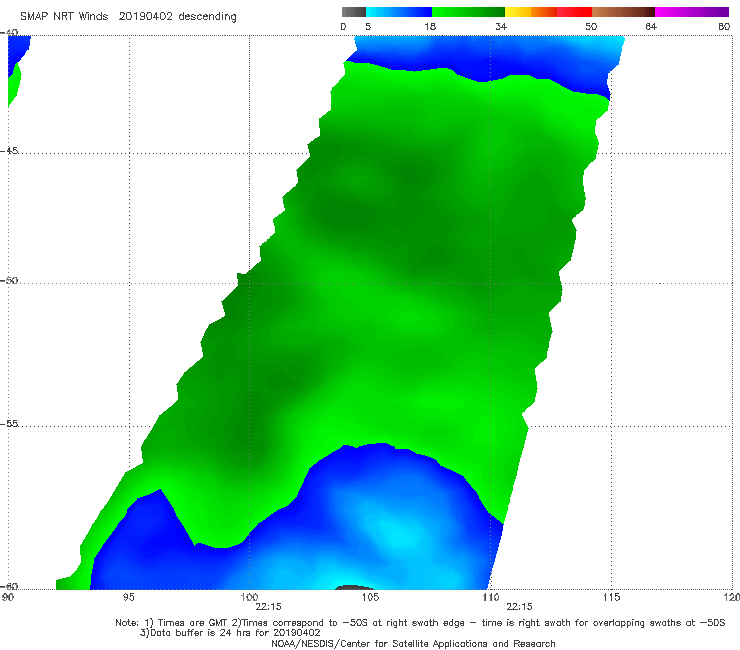Click the color bar label '34'
The height and width of the screenshot is (650, 740).
coord(501,27)
